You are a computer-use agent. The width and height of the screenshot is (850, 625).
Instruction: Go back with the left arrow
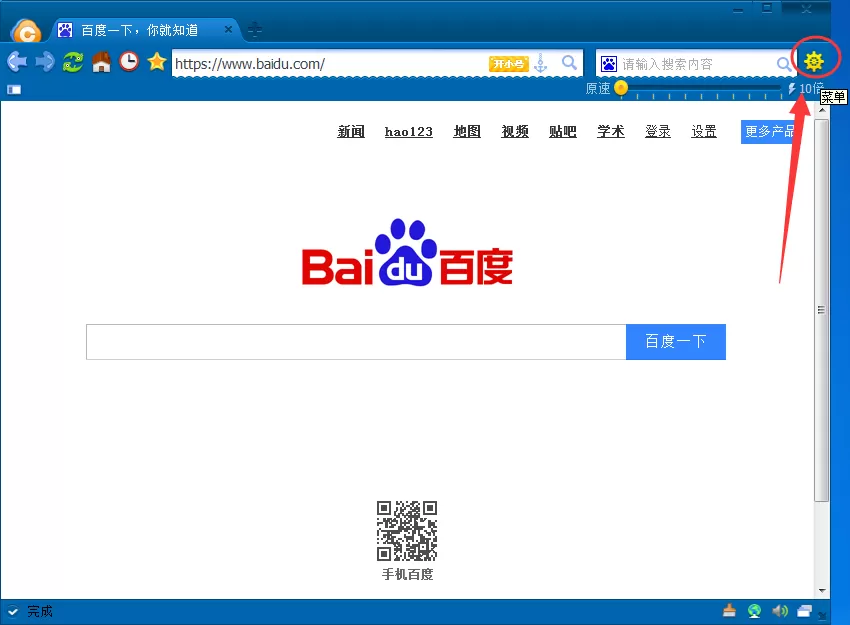point(17,62)
